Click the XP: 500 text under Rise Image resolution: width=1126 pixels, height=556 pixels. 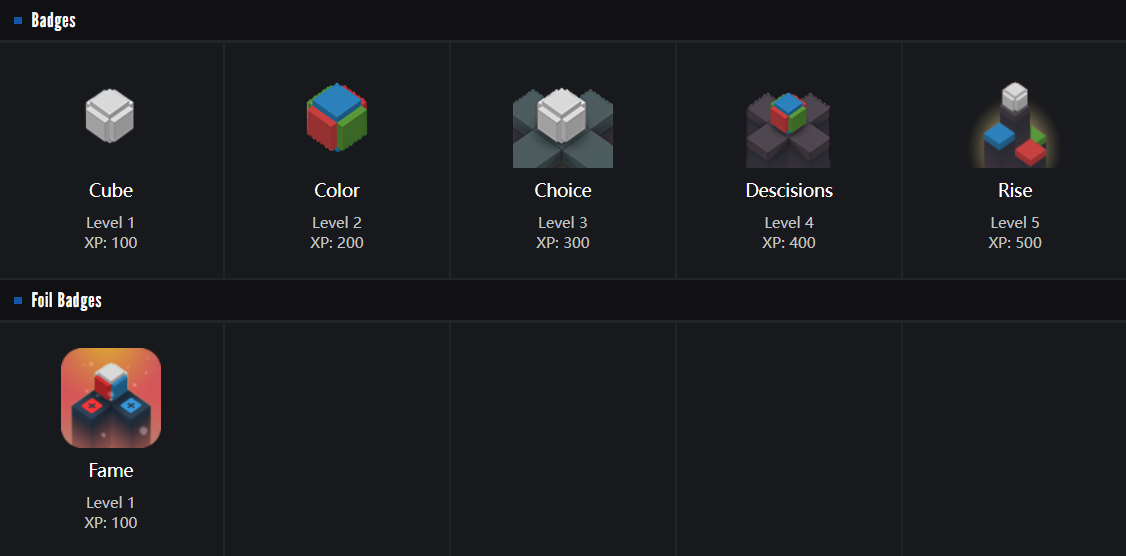1015,243
